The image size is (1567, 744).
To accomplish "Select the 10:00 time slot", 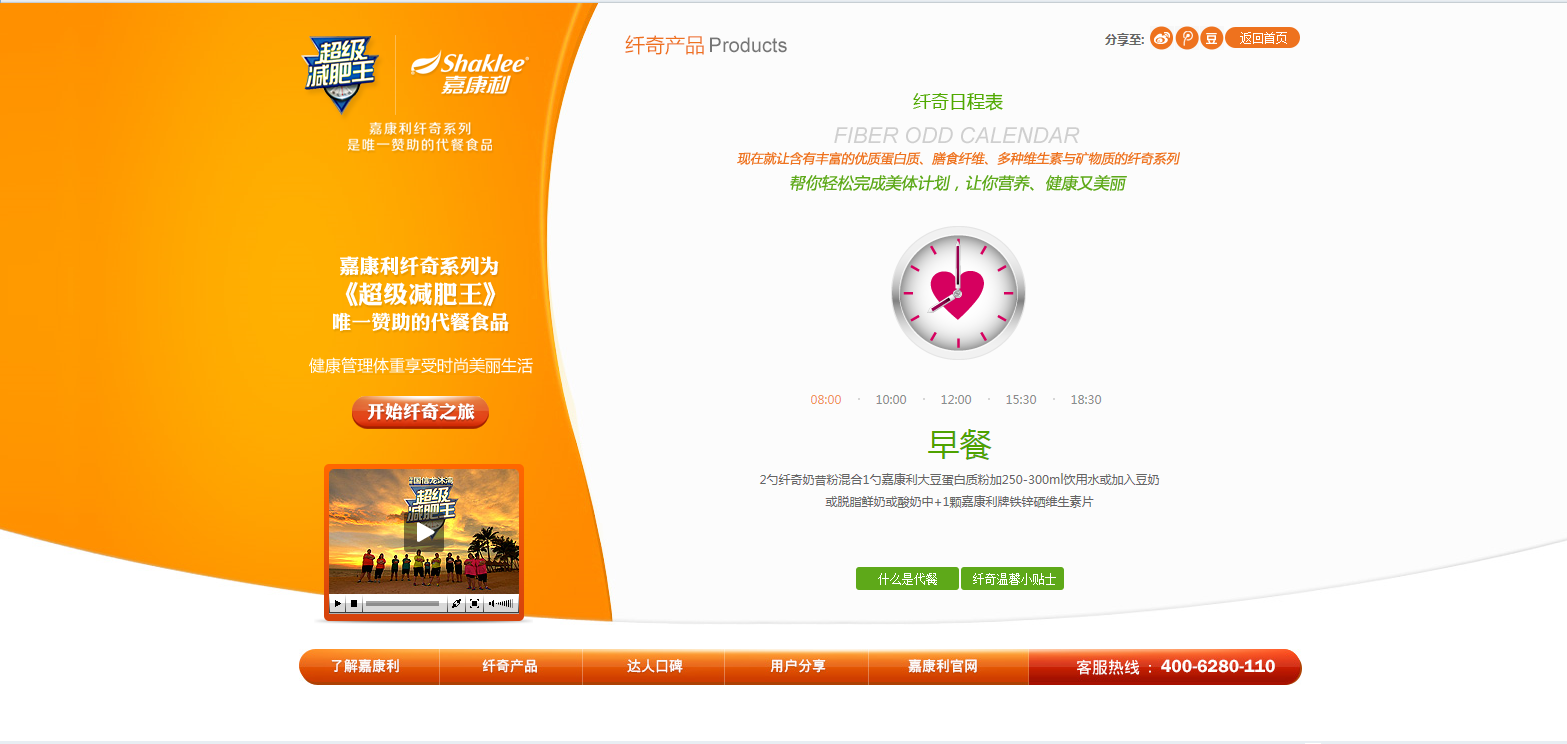I will pyautogui.click(x=891, y=400).
